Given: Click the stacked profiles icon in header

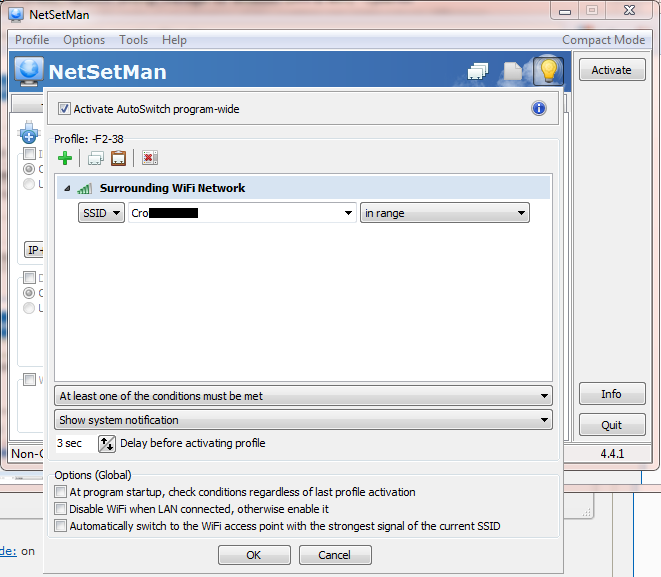Looking at the screenshot, I should click(478, 71).
